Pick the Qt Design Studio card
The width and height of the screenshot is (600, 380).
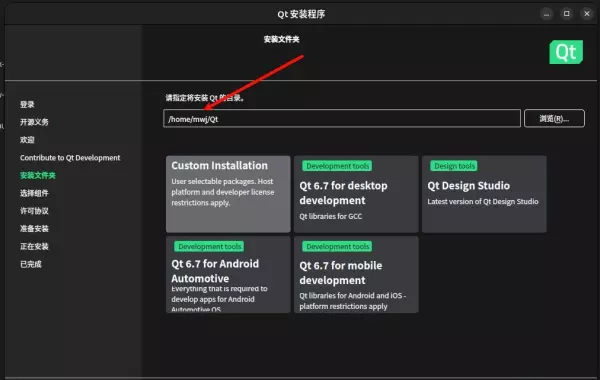tap(484, 194)
